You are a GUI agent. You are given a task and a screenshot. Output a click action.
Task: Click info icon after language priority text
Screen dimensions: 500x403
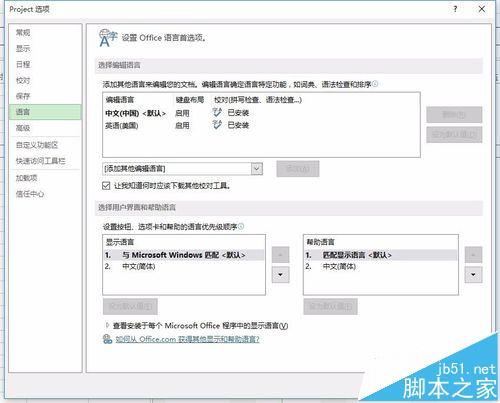(x=241, y=227)
